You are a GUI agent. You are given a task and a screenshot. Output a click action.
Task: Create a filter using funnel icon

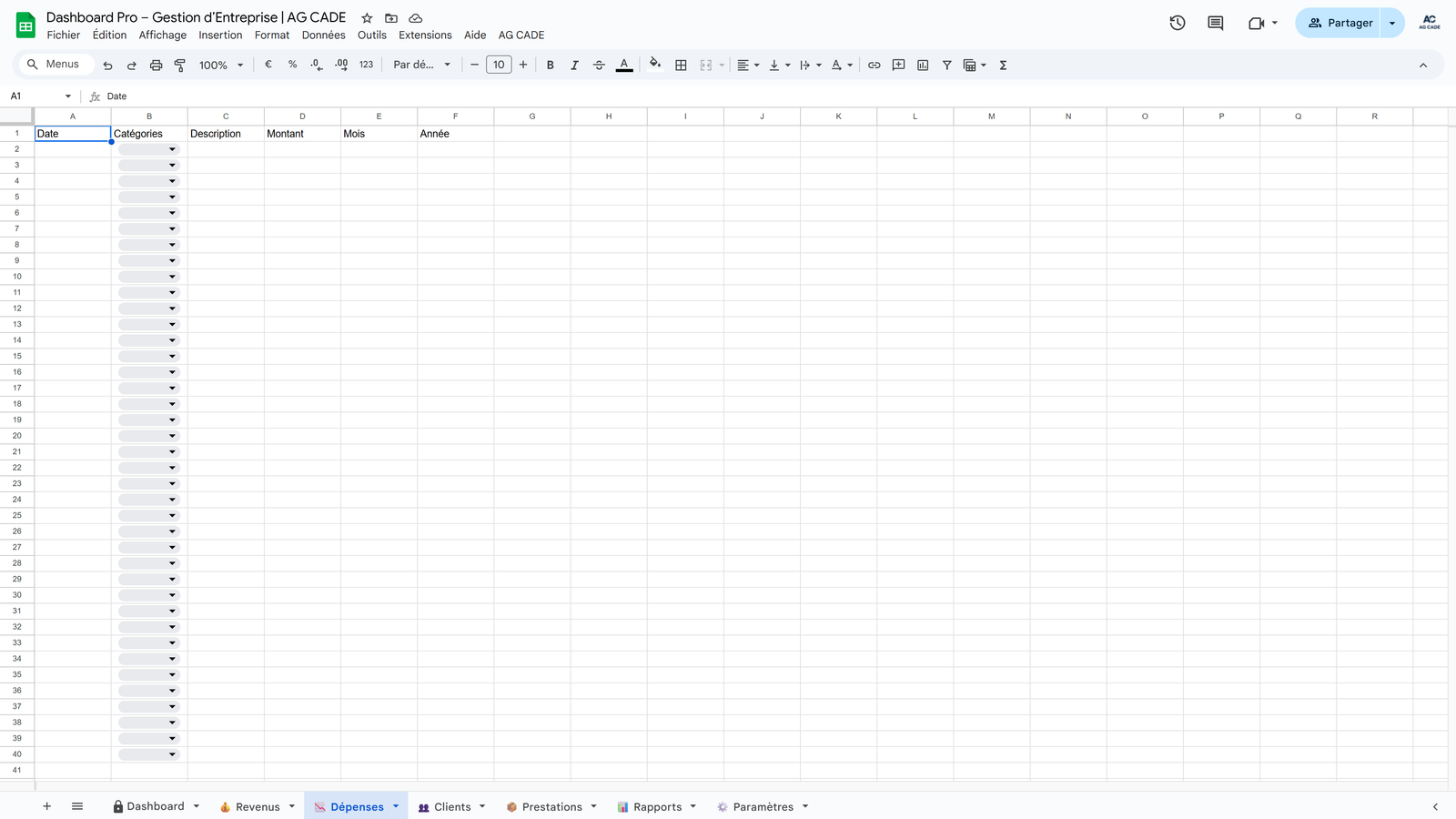click(946, 65)
